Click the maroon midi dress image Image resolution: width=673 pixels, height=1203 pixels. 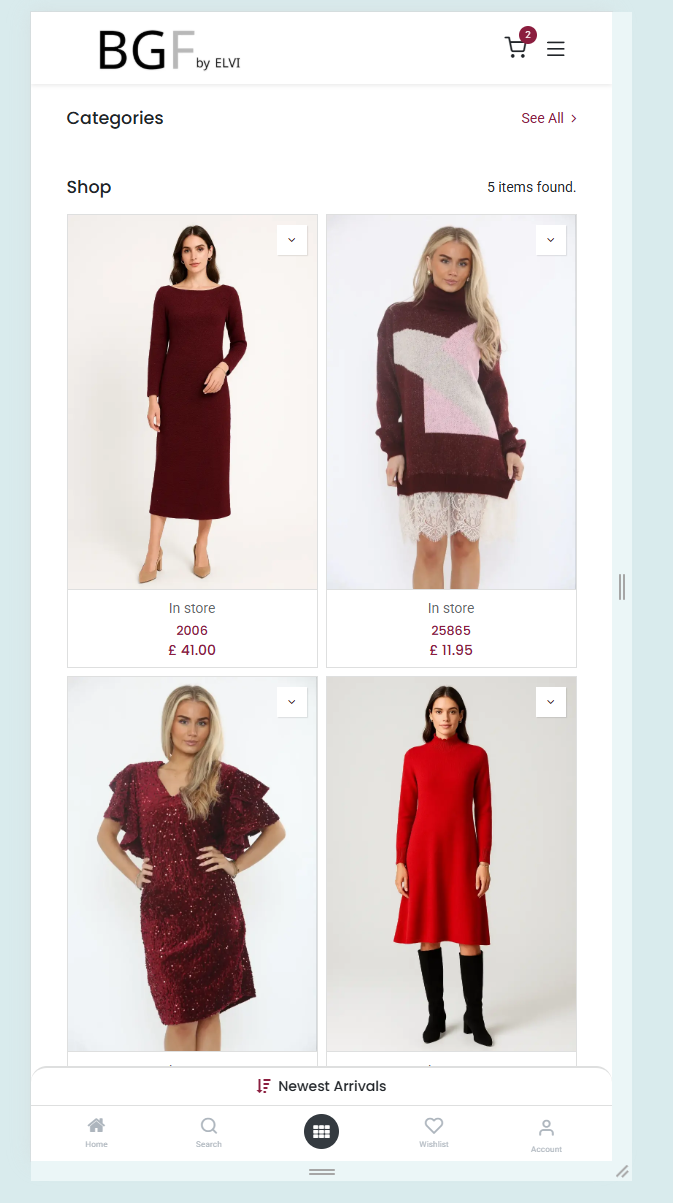point(192,402)
